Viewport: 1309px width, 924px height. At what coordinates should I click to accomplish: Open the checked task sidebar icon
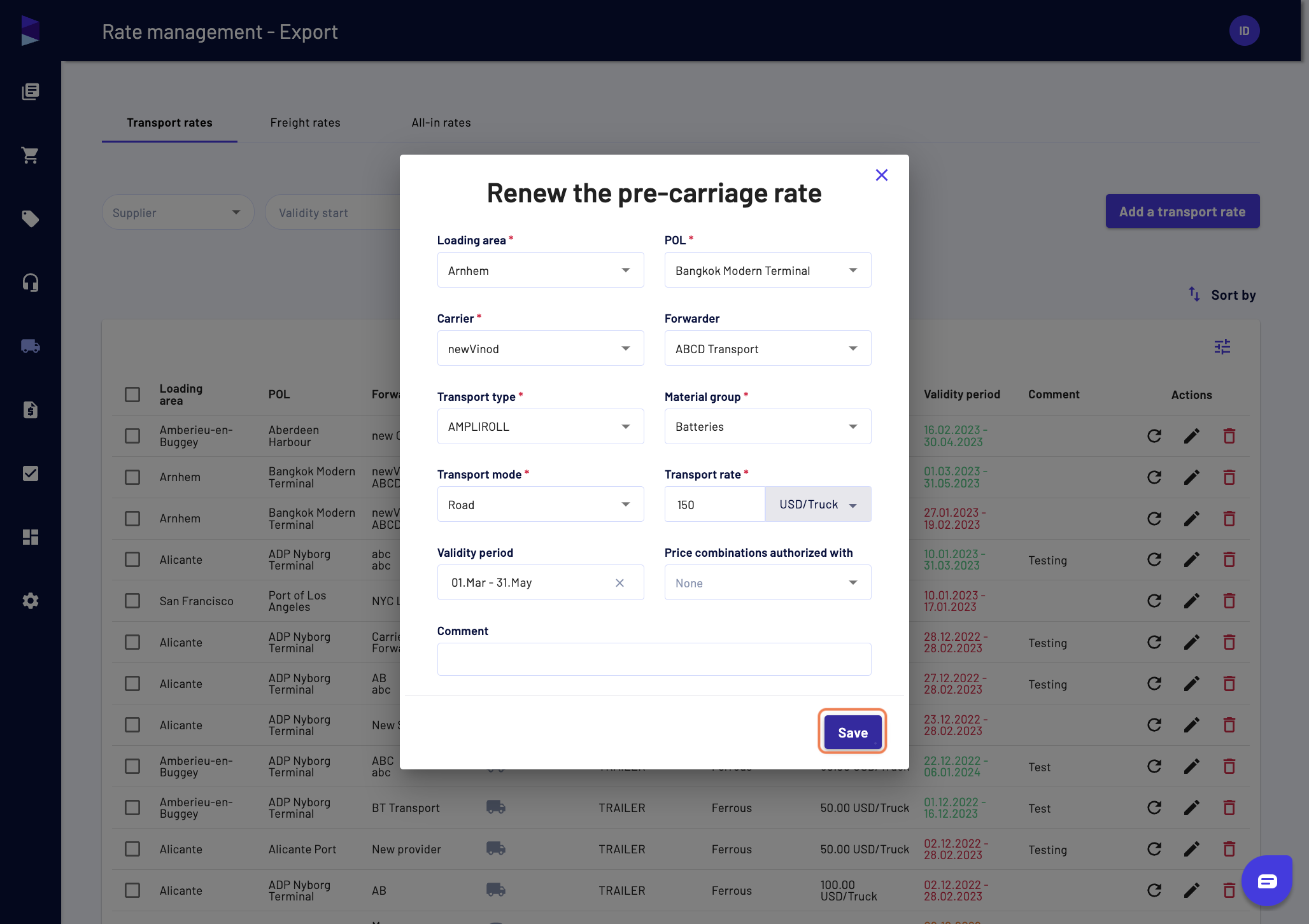pos(30,473)
